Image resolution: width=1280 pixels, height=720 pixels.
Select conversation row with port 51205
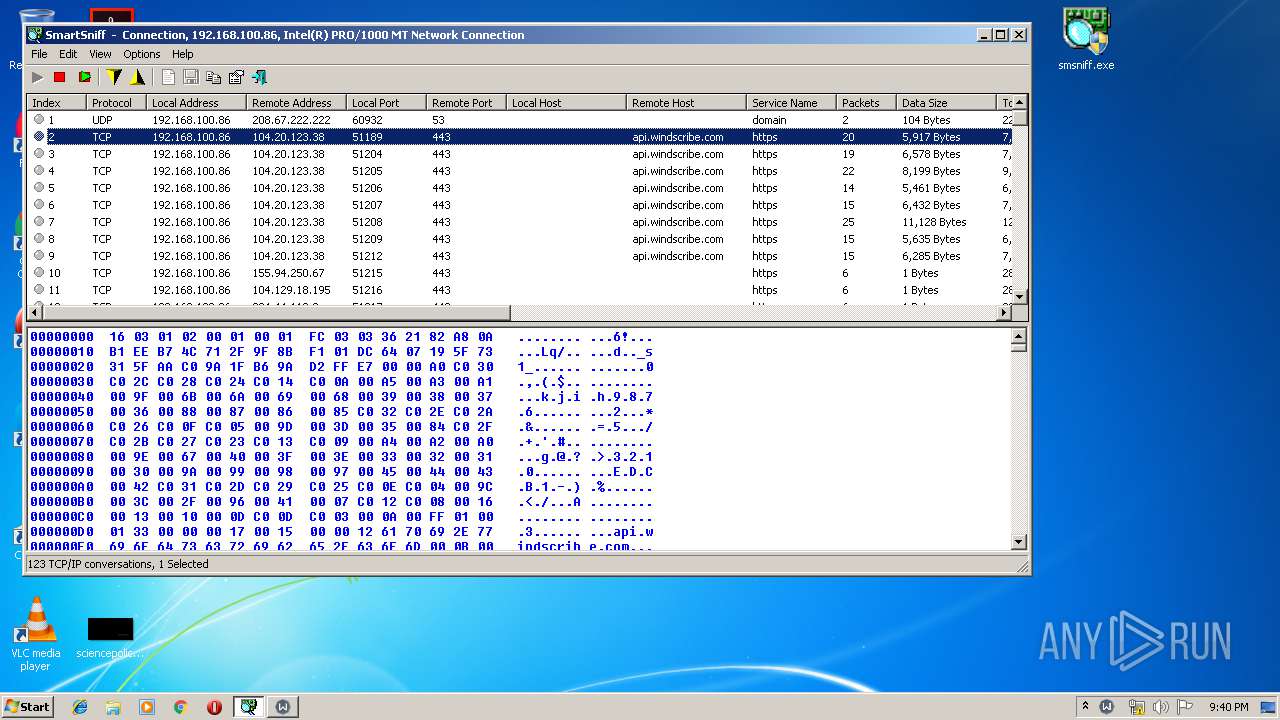pos(519,171)
